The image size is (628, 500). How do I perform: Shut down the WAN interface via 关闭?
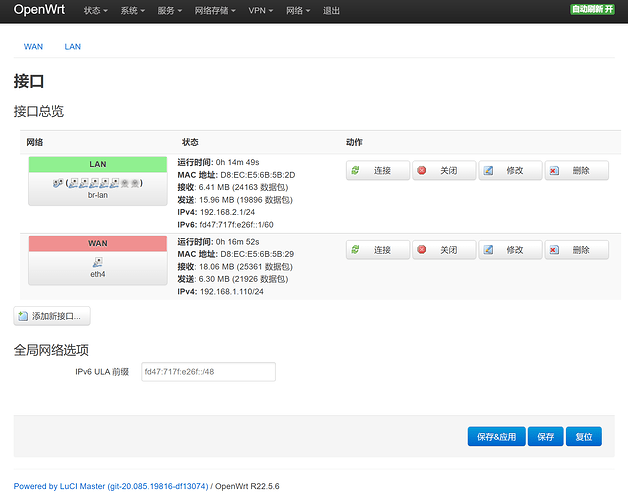pos(443,250)
